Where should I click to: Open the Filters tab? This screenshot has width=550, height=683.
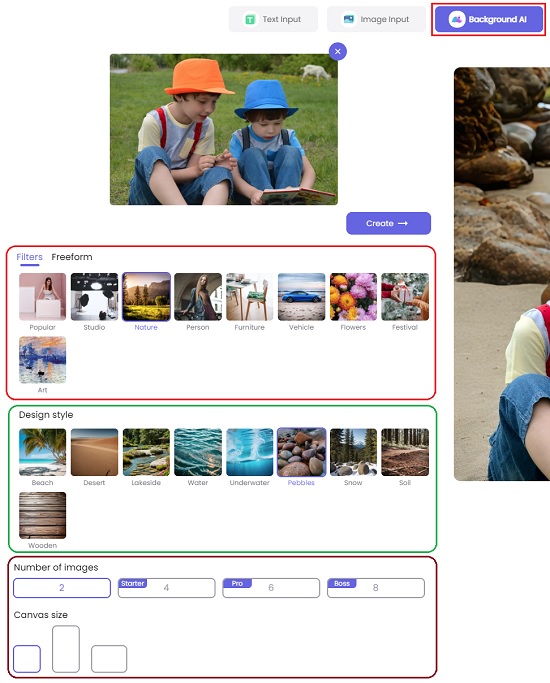(29, 257)
